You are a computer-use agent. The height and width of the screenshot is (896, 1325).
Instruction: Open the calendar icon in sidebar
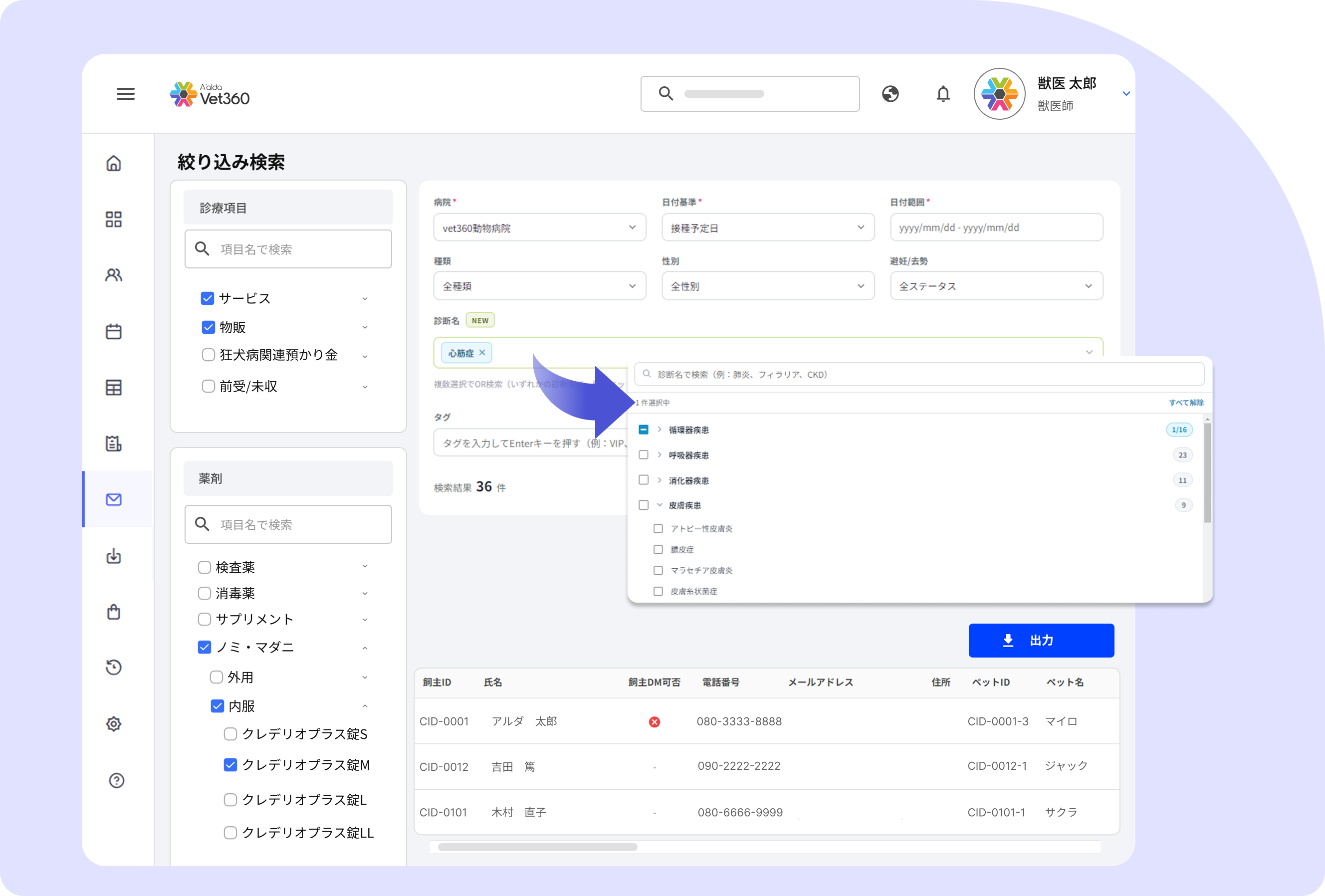tap(114, 331)
